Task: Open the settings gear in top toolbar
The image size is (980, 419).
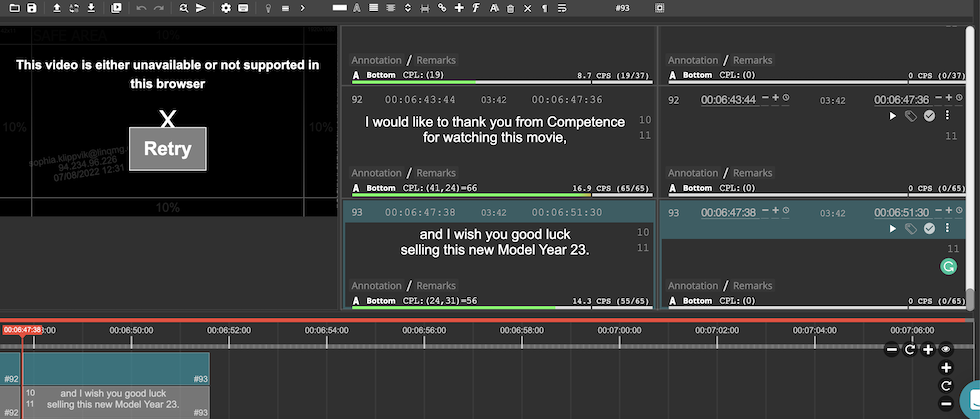Action: 226,8
